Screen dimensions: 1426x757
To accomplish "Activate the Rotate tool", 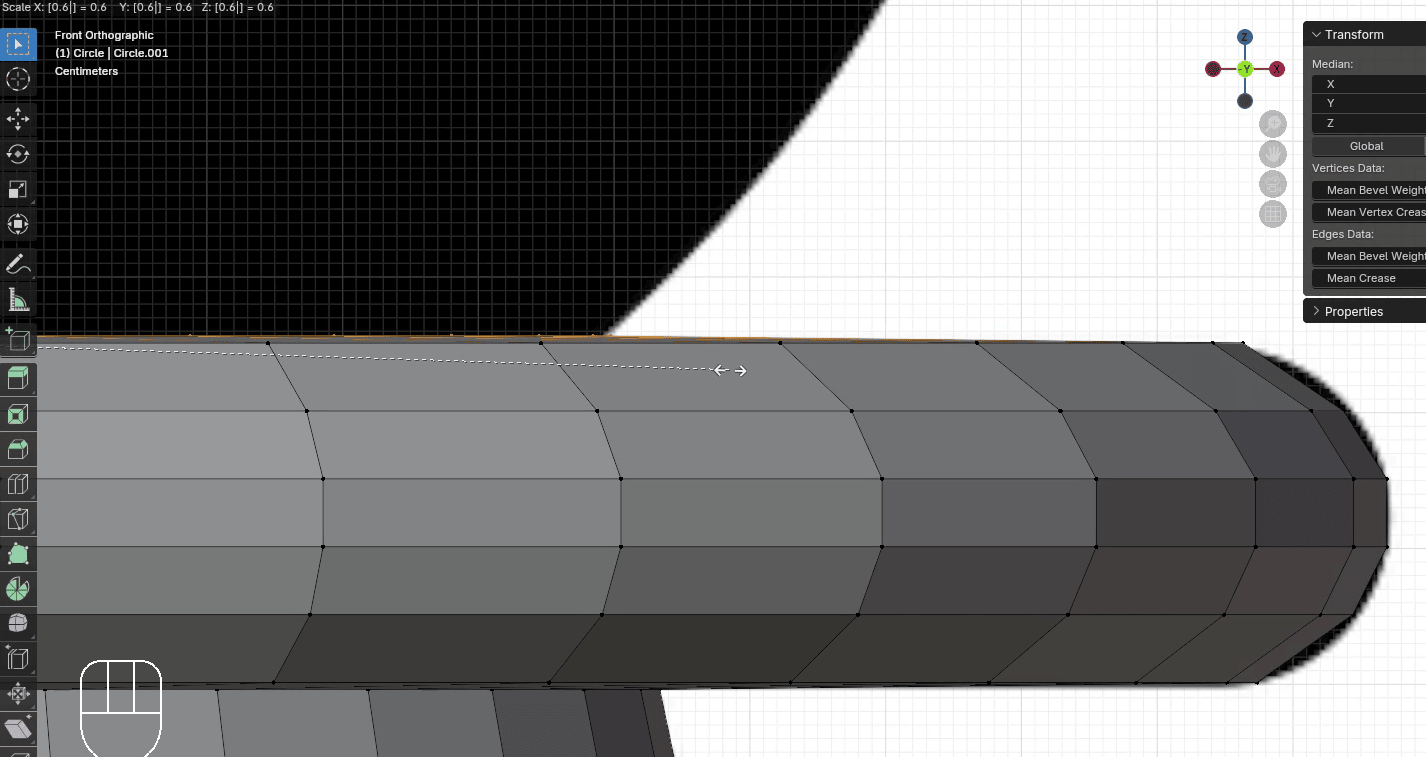I will pos(18,154).
